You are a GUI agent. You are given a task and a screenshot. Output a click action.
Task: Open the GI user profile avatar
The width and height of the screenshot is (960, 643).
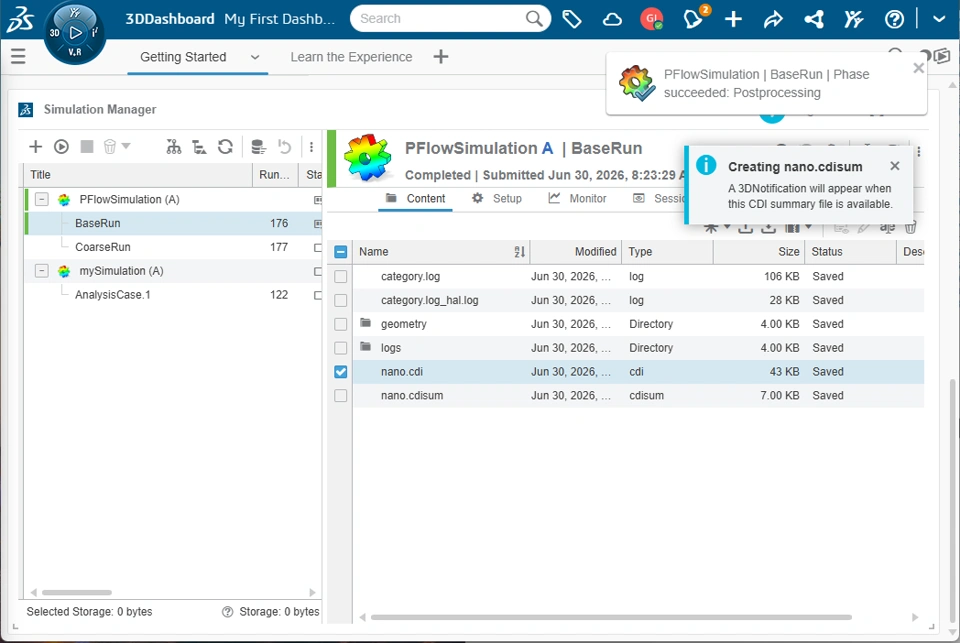(651, 19)
